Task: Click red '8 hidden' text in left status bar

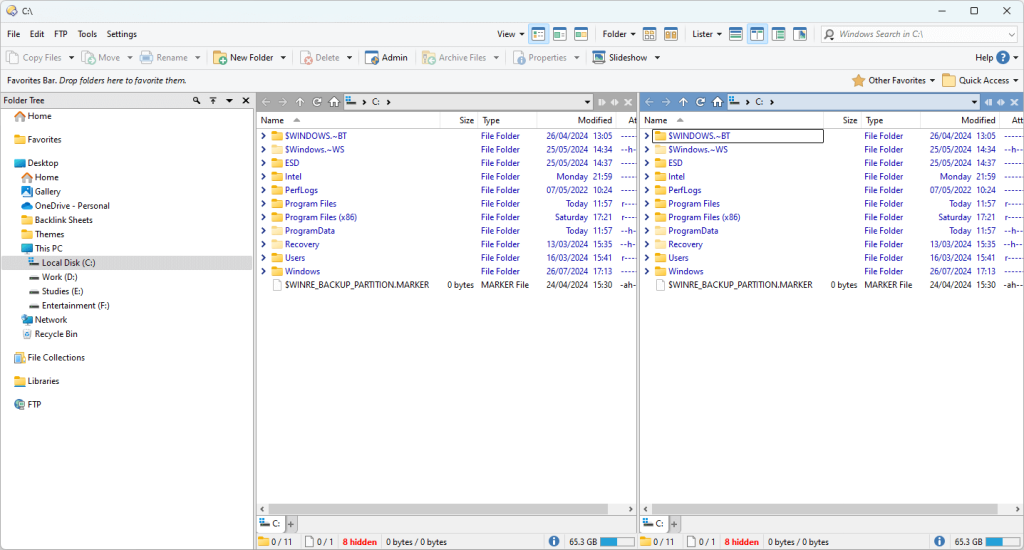Action: [x=359, y=541]
